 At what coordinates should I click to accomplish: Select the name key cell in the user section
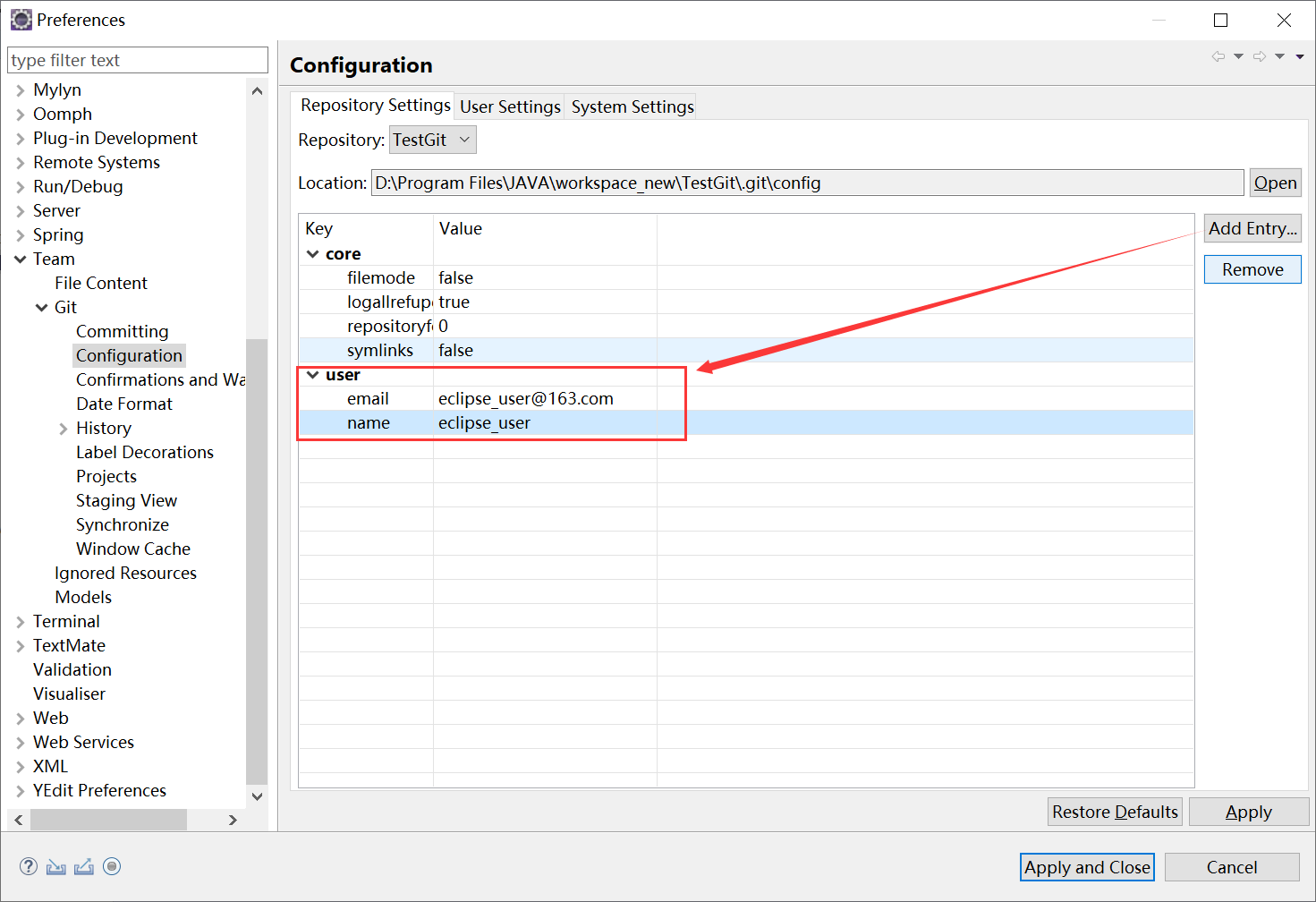pos(369,422)
